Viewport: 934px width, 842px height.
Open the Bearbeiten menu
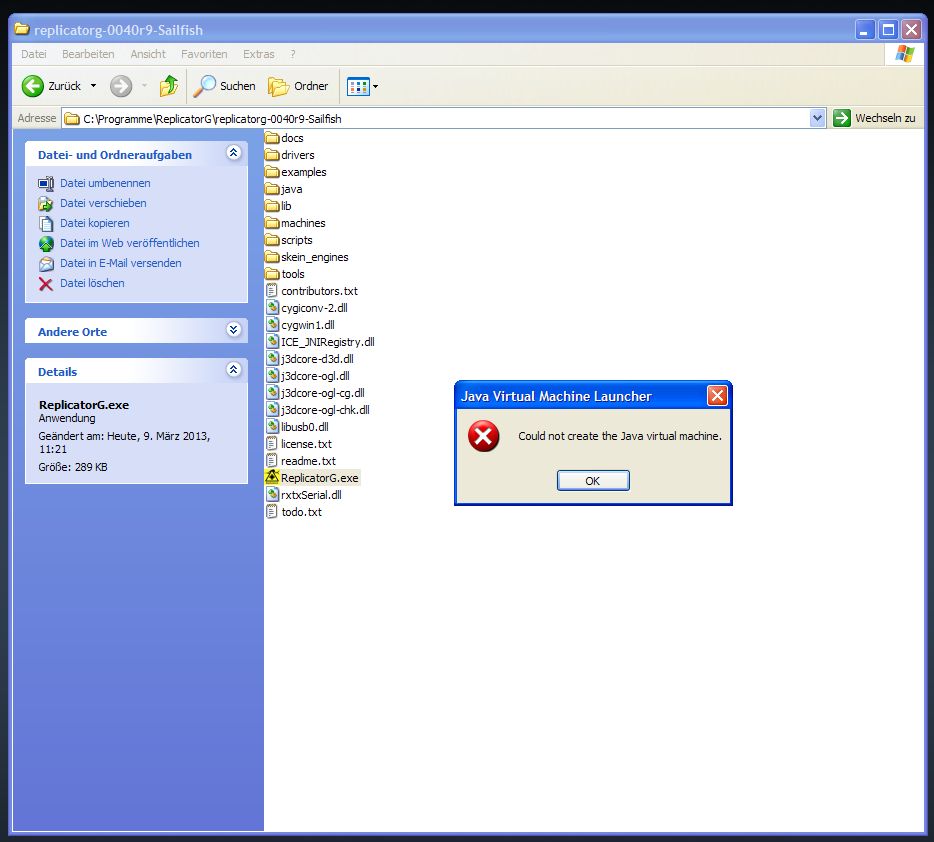(88, 54)
